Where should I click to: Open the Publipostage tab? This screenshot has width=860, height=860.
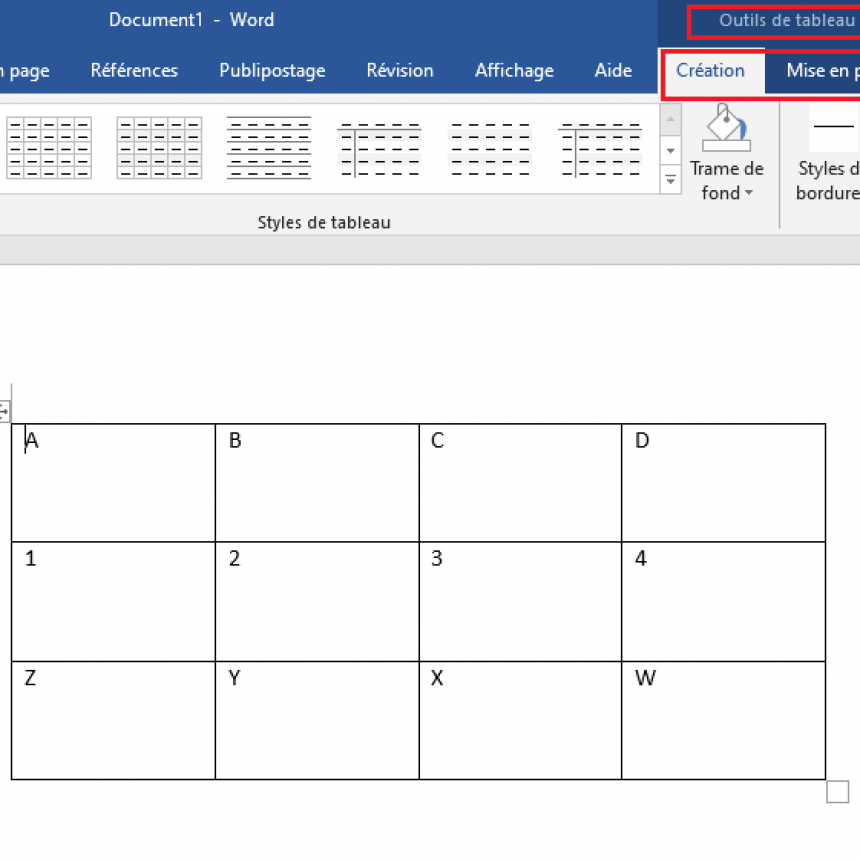[272, 71]
